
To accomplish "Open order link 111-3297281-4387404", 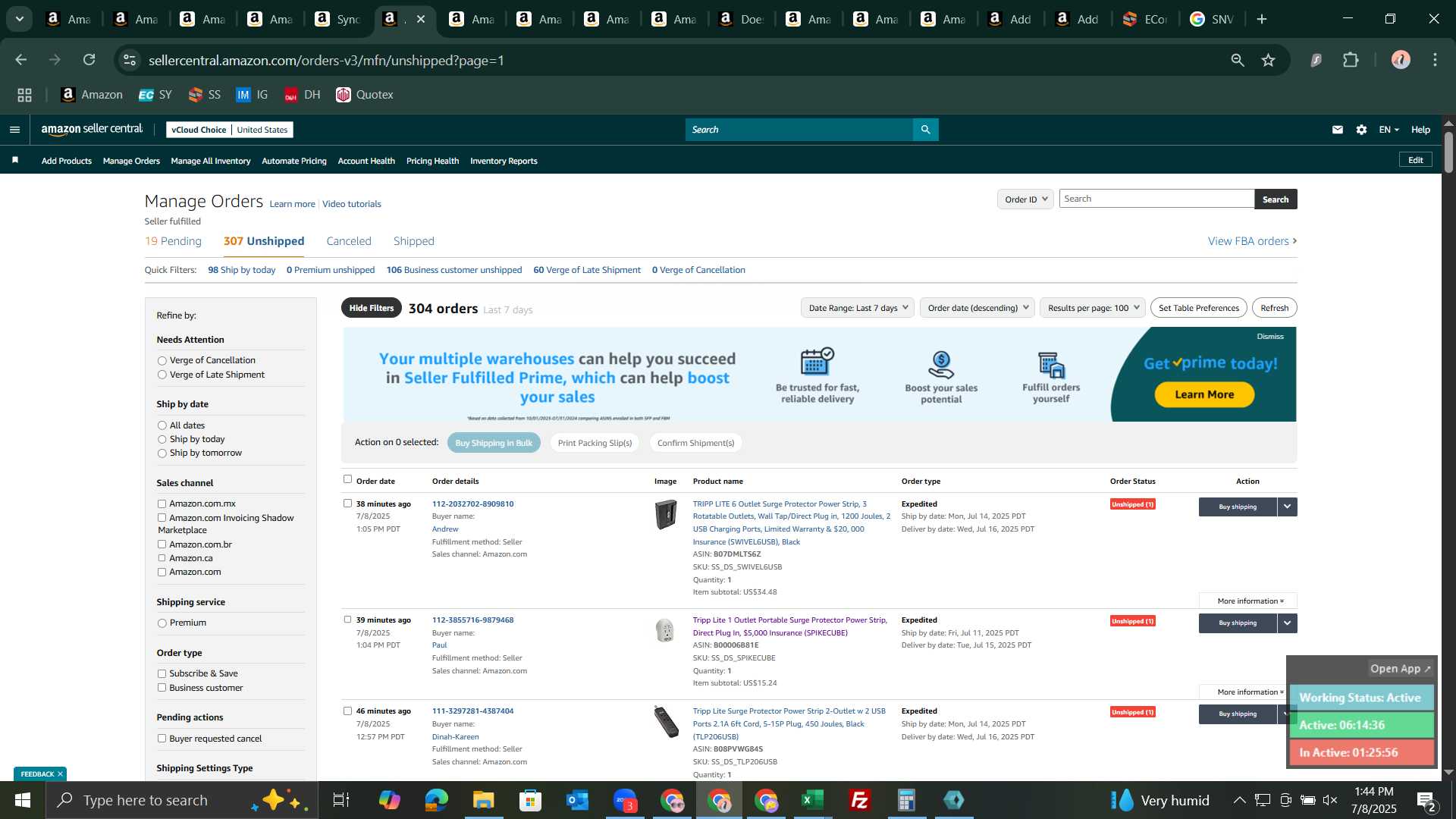I will pos(472,711).
